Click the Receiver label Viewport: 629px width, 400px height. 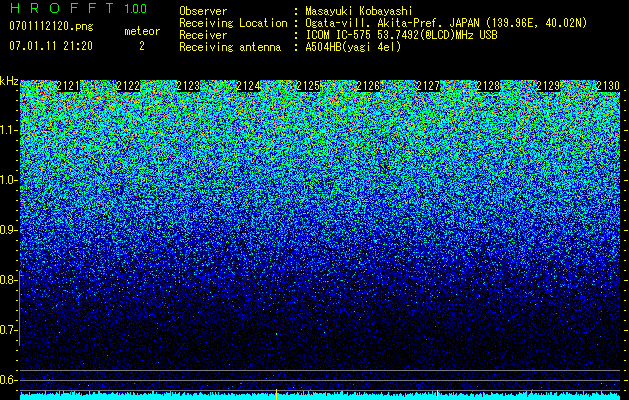203,35
